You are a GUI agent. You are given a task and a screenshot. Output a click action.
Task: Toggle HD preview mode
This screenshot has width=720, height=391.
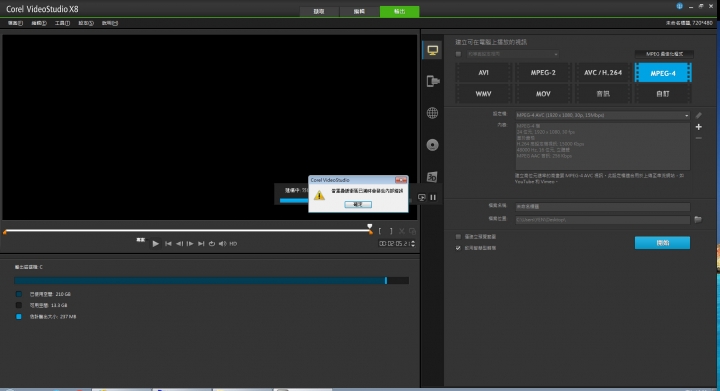point(233,244)
